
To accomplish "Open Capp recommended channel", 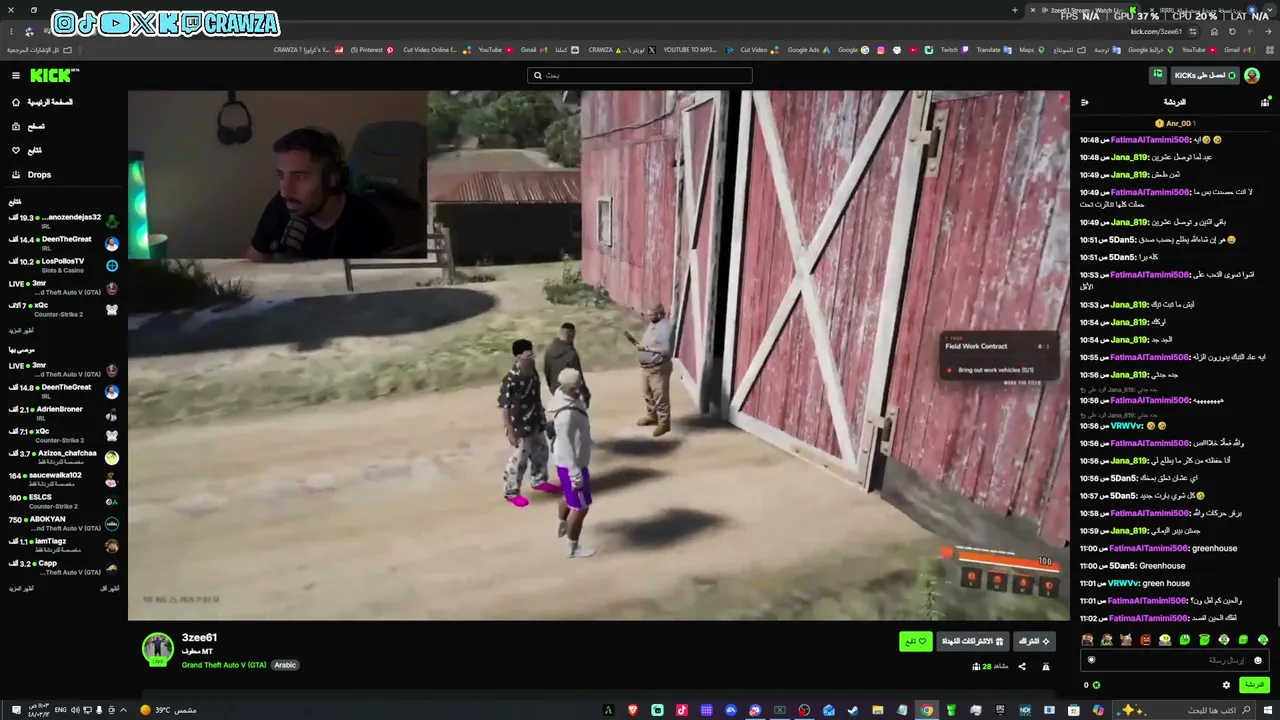I will [64, 567].
